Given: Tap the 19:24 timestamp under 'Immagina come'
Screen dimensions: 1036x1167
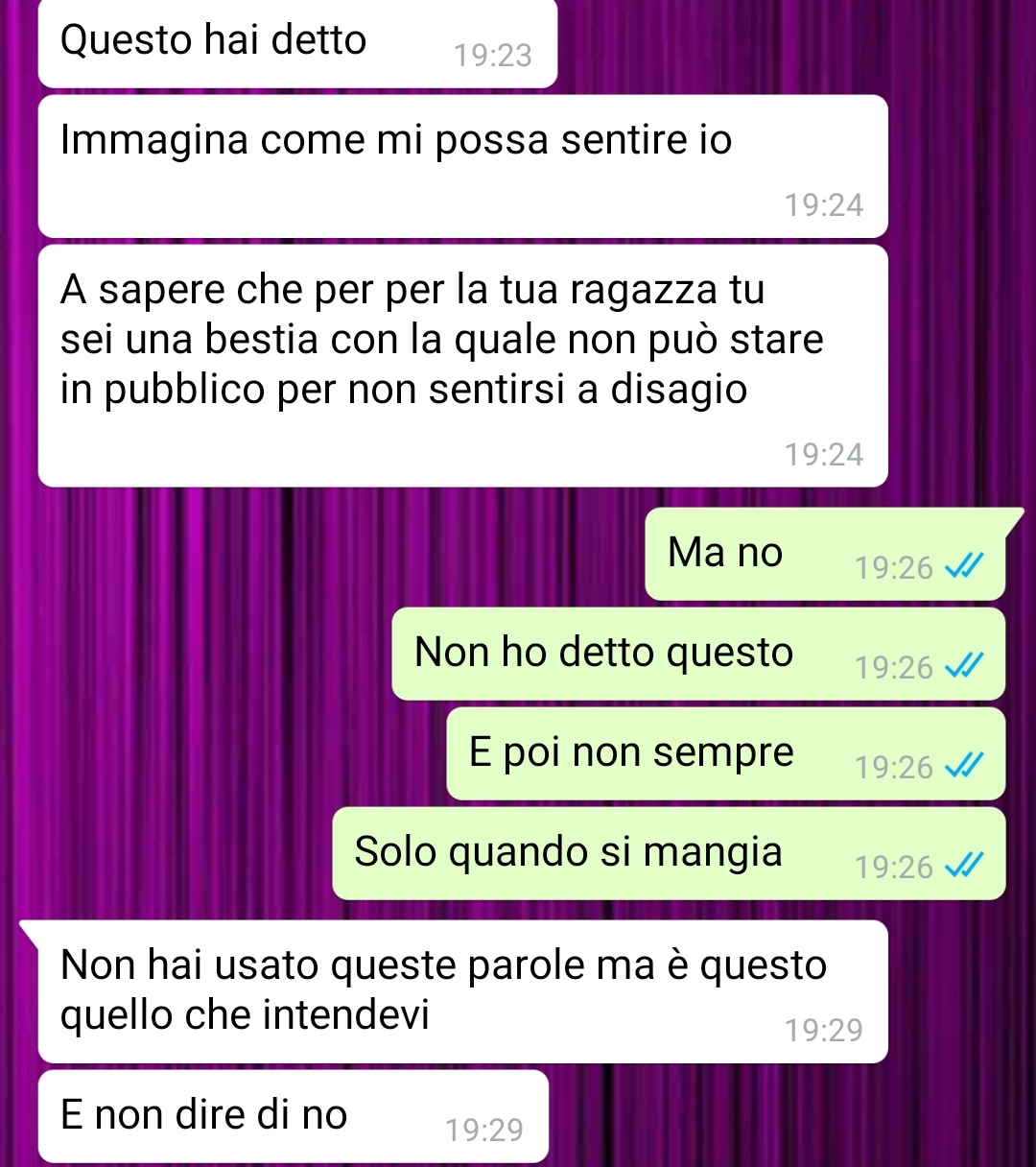Looking at the screenshot, I should pyautogui.click(x=824, y=205).
